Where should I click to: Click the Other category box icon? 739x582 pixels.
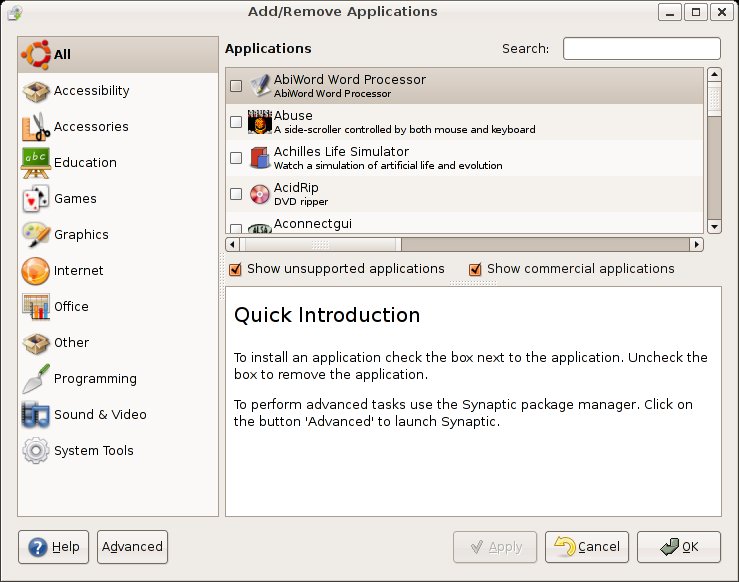[x=35, y=343]
